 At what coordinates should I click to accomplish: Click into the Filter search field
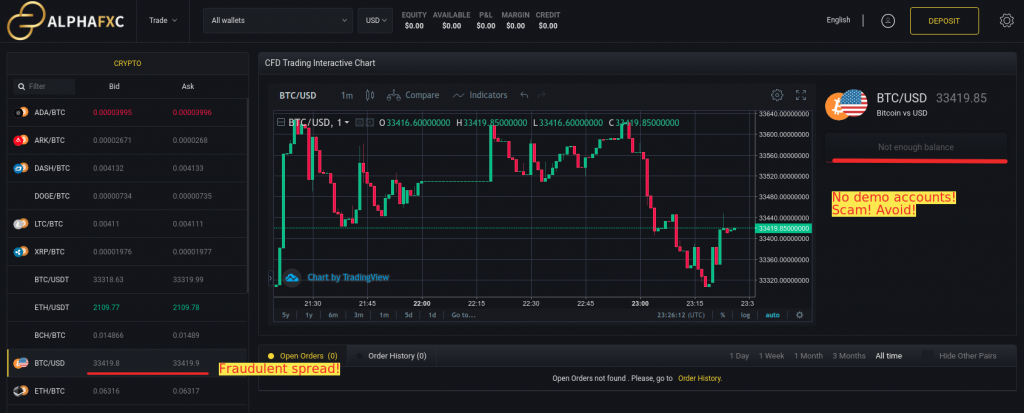44,86
